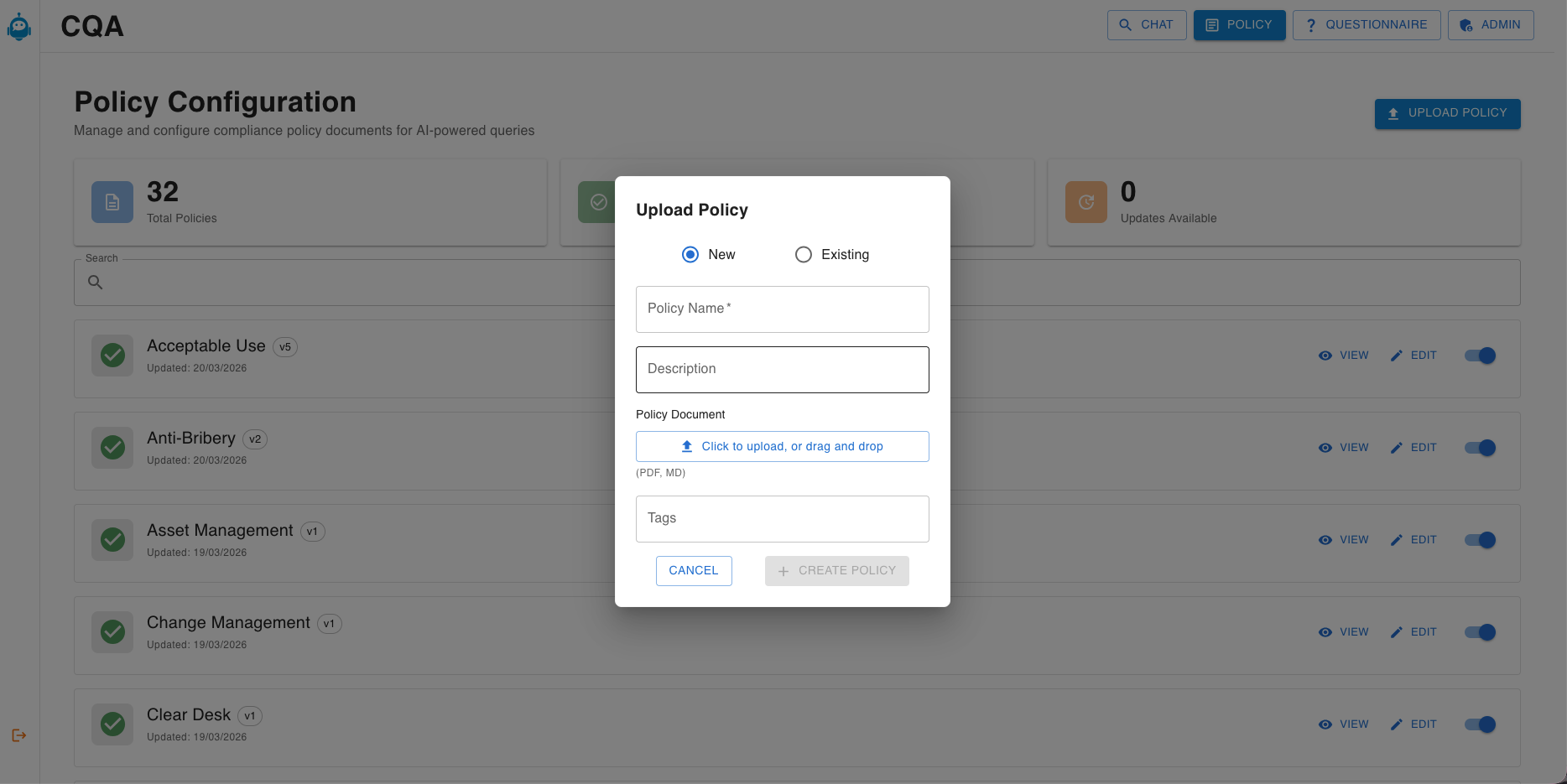
Task: Click the search magnifier icon
Action: (95, 282)
